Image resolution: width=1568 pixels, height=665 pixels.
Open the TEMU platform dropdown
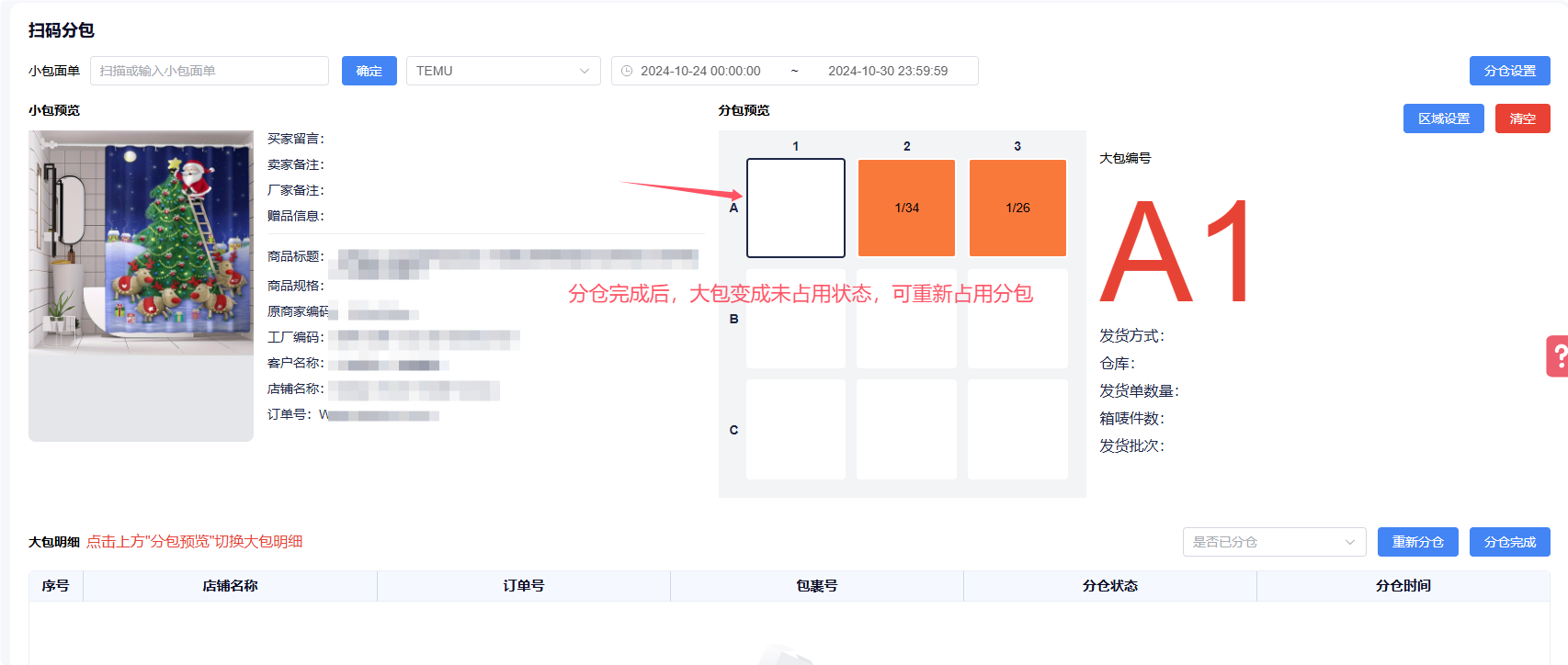click(x=503, y=71)
